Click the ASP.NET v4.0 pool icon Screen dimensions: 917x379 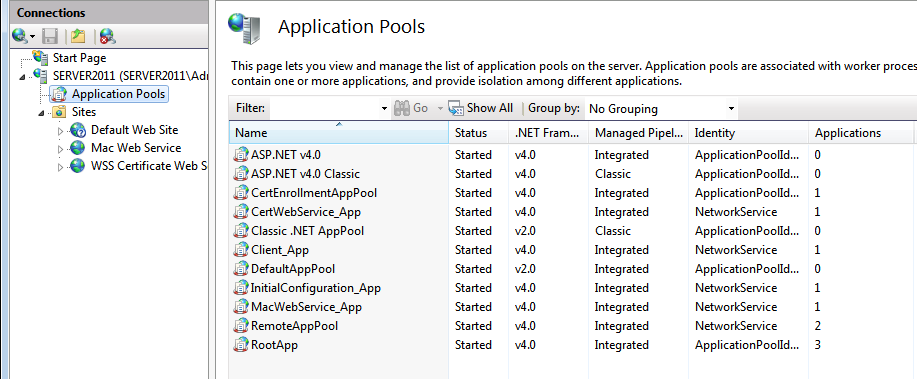tap(241, 155)
